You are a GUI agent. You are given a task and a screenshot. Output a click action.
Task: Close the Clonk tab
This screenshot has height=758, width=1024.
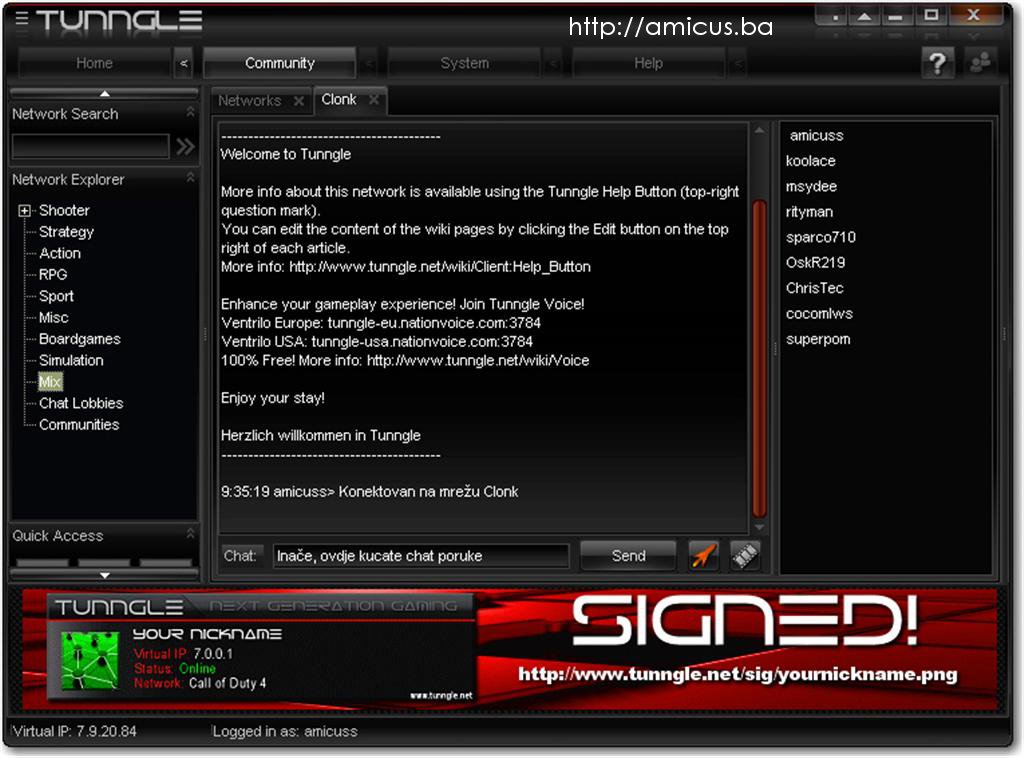click(x=374, y=100)
